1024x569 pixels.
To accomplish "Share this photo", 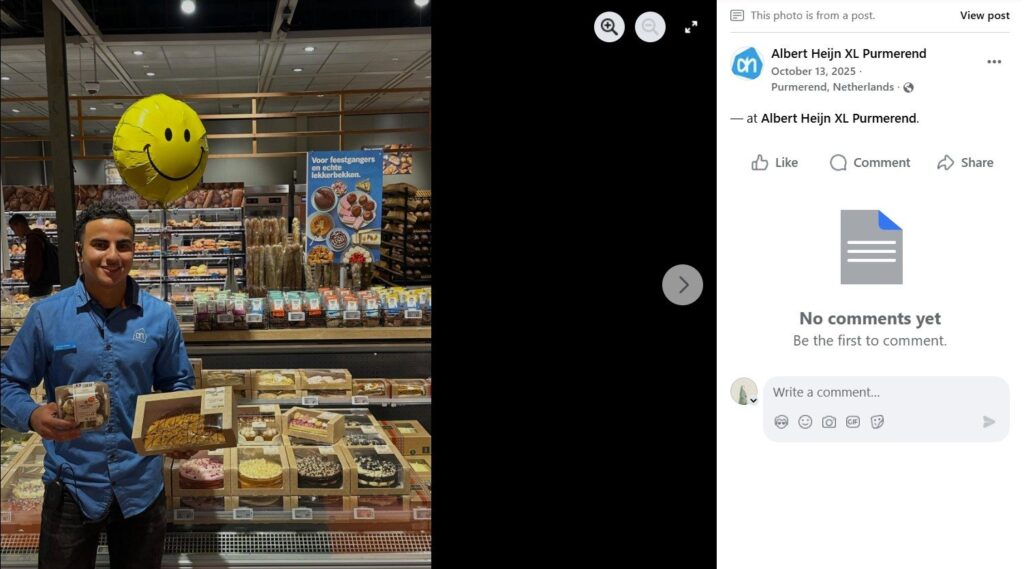I will [x=965, y=163].
